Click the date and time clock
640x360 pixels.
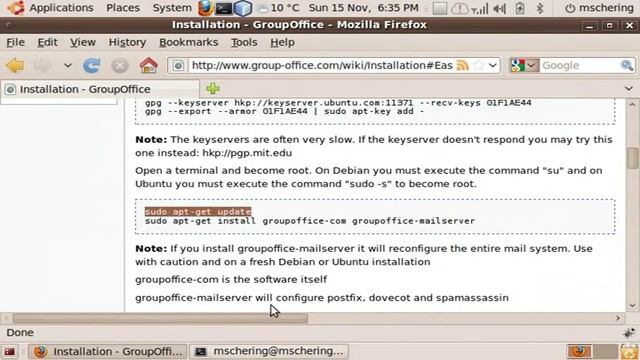[x=363, y=8]
